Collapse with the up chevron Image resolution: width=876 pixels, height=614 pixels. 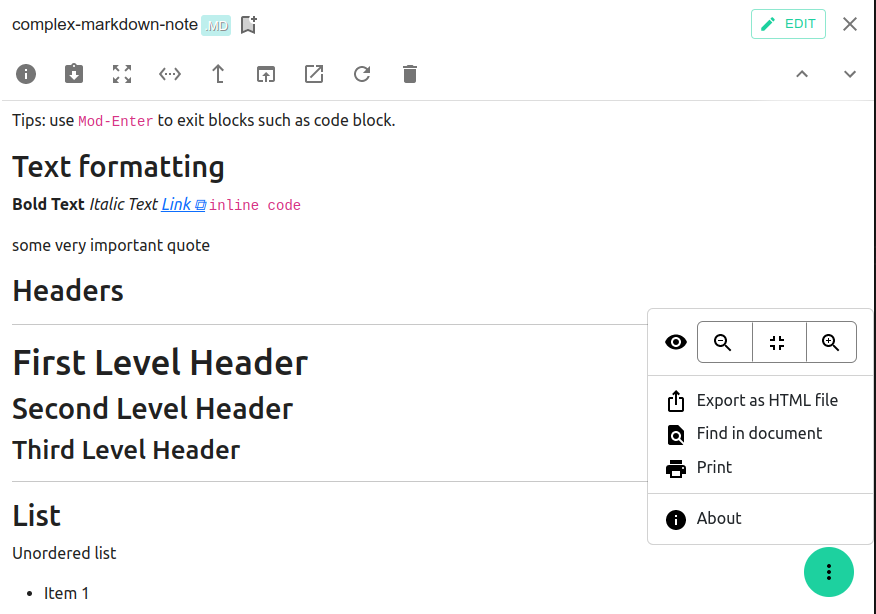point(802,74)
